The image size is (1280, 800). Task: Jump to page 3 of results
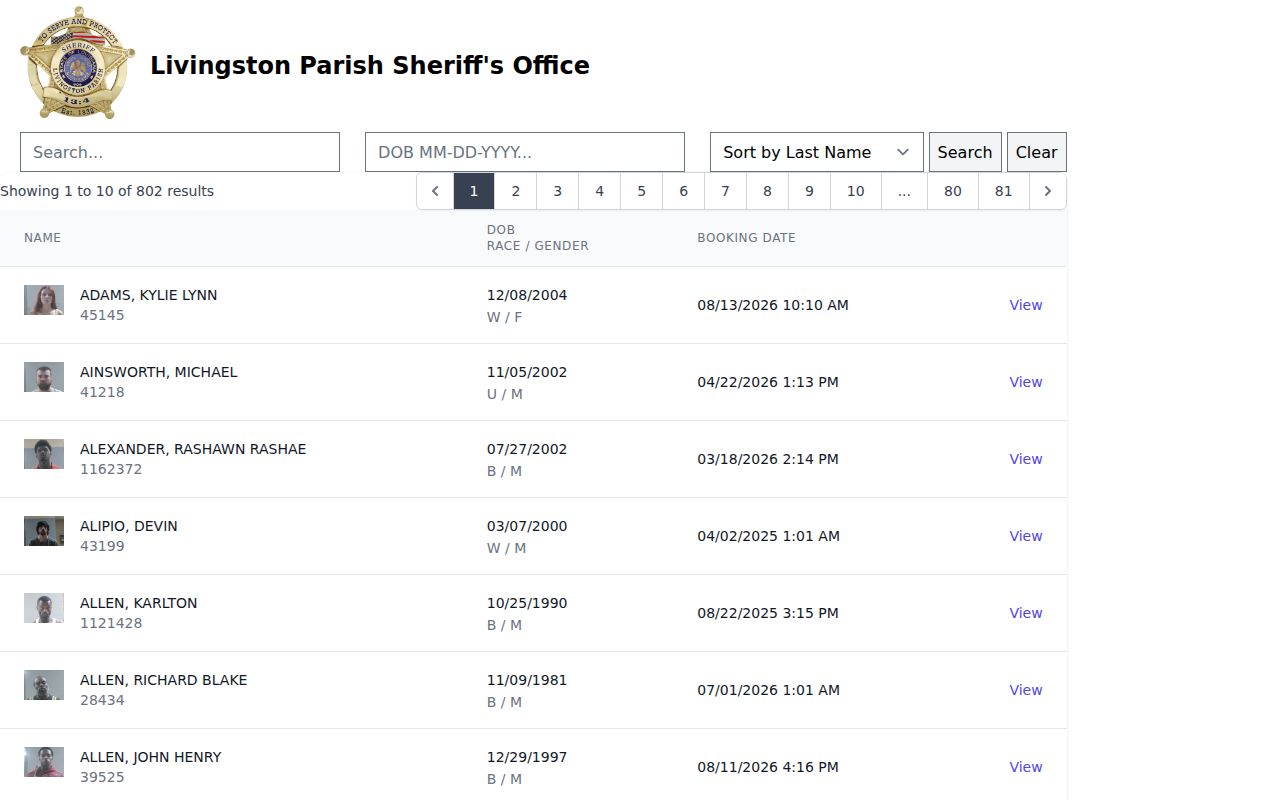(x=558, y=191)
